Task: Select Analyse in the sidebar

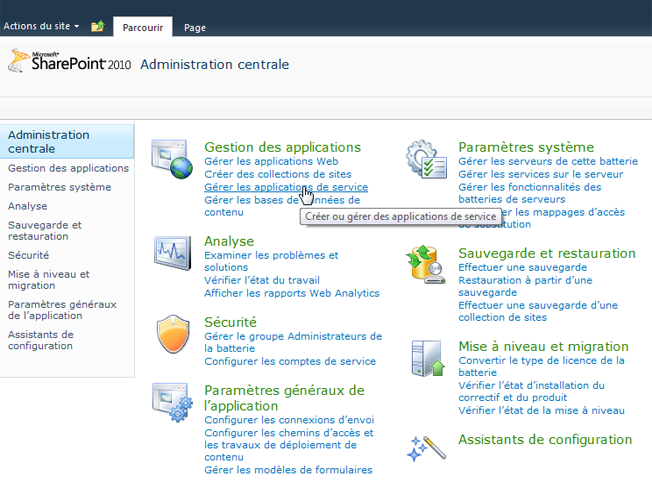Action: pos(27,206)
